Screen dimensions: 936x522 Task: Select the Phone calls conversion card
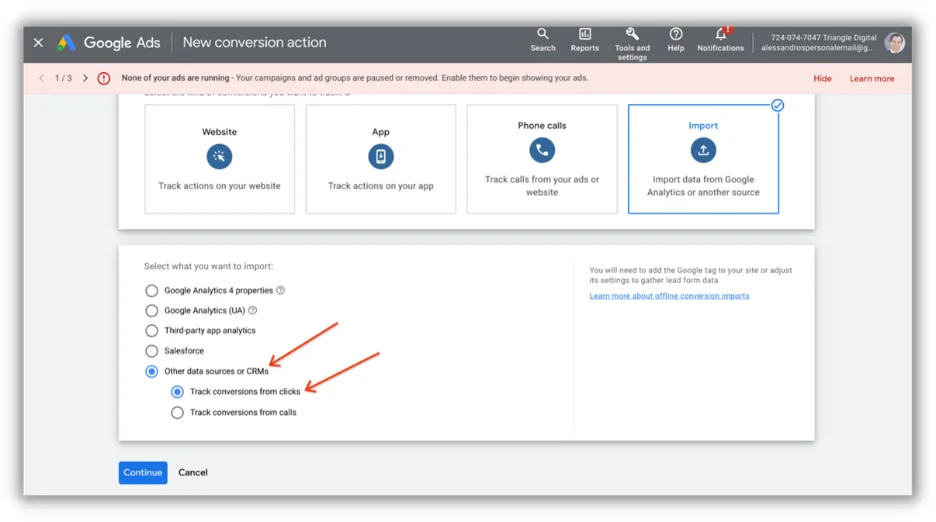542,159
